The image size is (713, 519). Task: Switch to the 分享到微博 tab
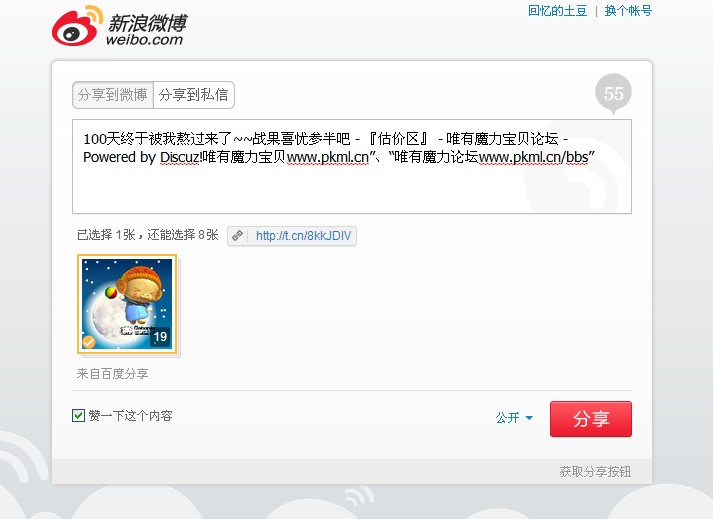113,95
